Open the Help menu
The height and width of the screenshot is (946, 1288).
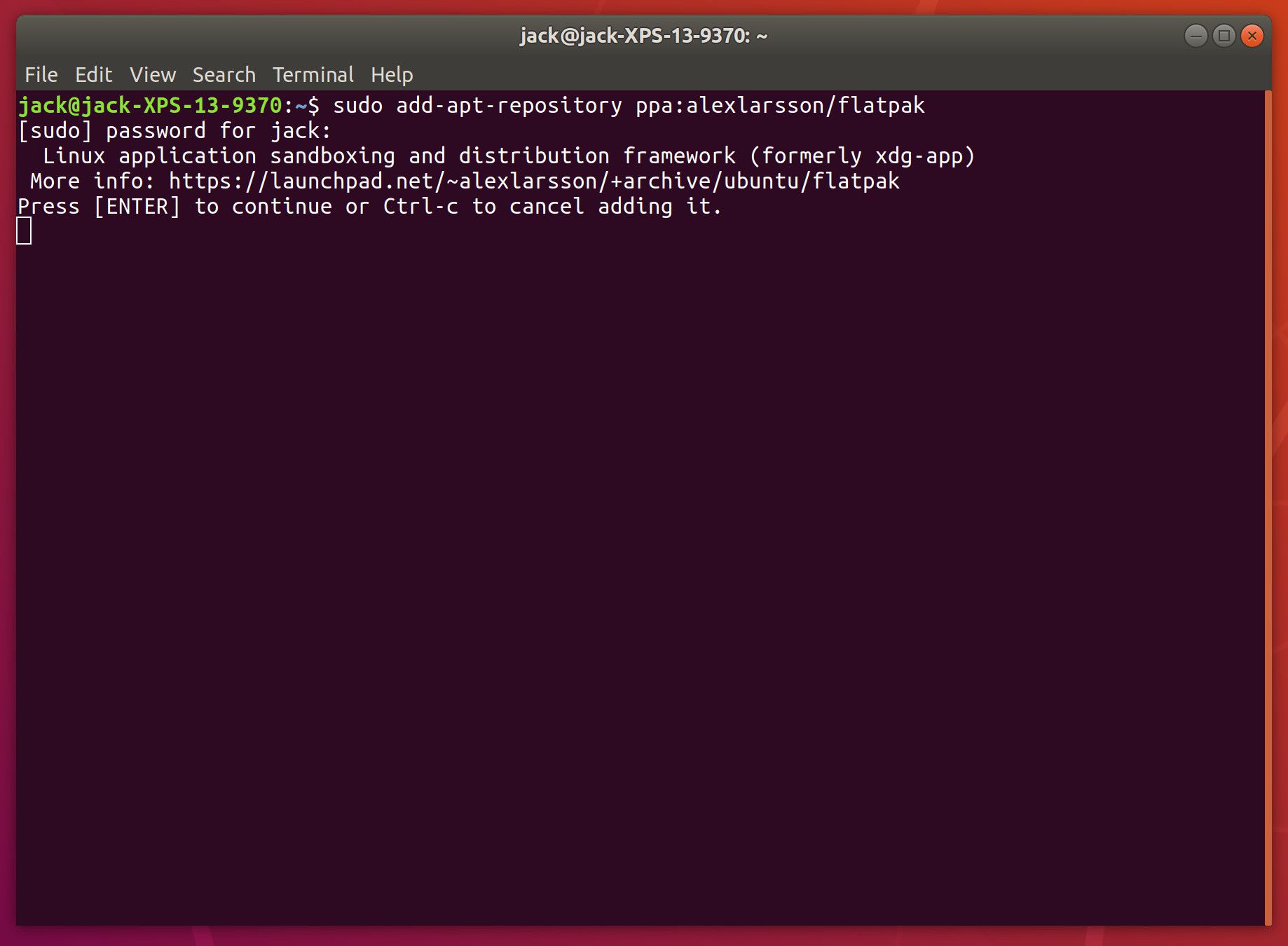[391, 74]
